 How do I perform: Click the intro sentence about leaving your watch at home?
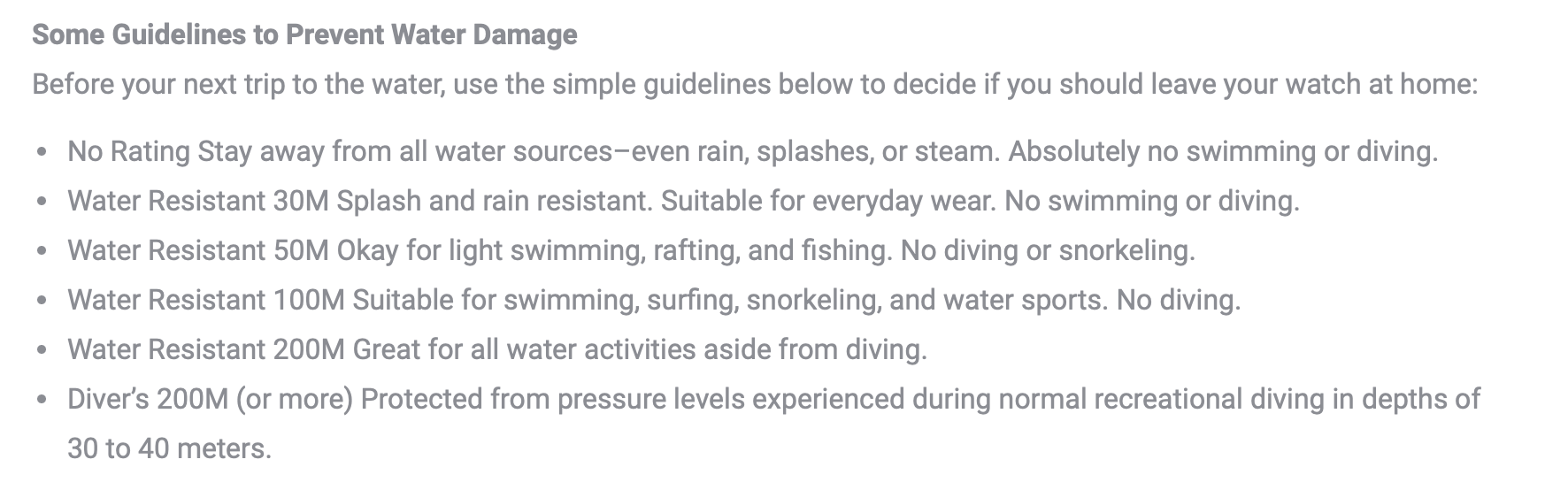point(755,85)
